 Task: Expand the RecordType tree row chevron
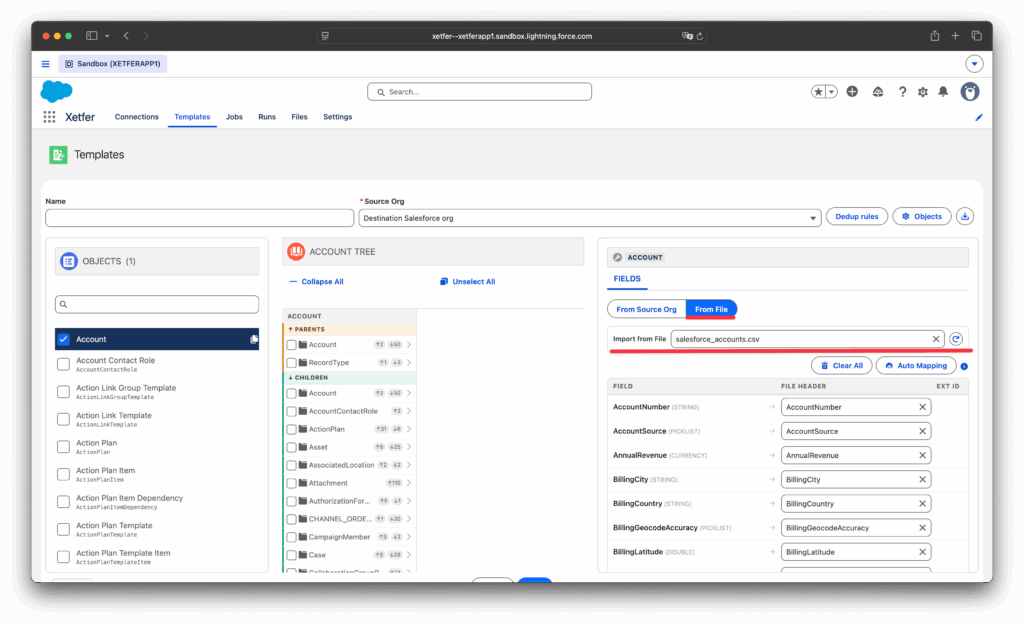(x=409, y=363)
